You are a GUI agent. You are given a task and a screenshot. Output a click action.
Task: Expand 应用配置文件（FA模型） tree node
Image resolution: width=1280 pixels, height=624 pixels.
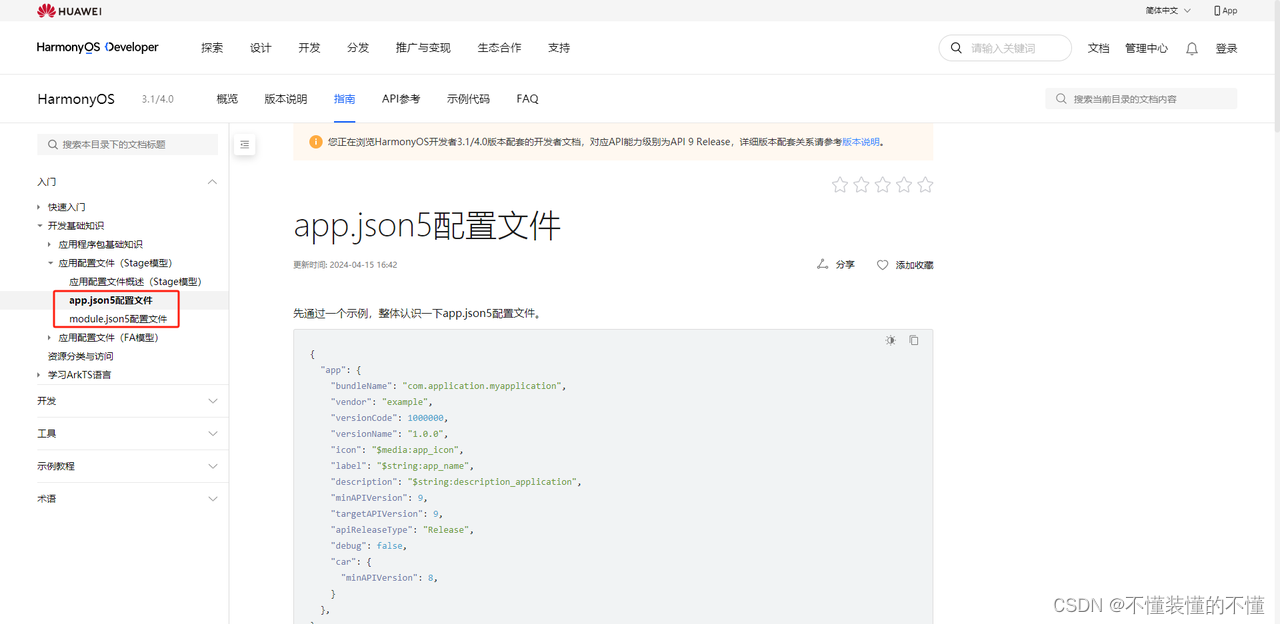50,338
